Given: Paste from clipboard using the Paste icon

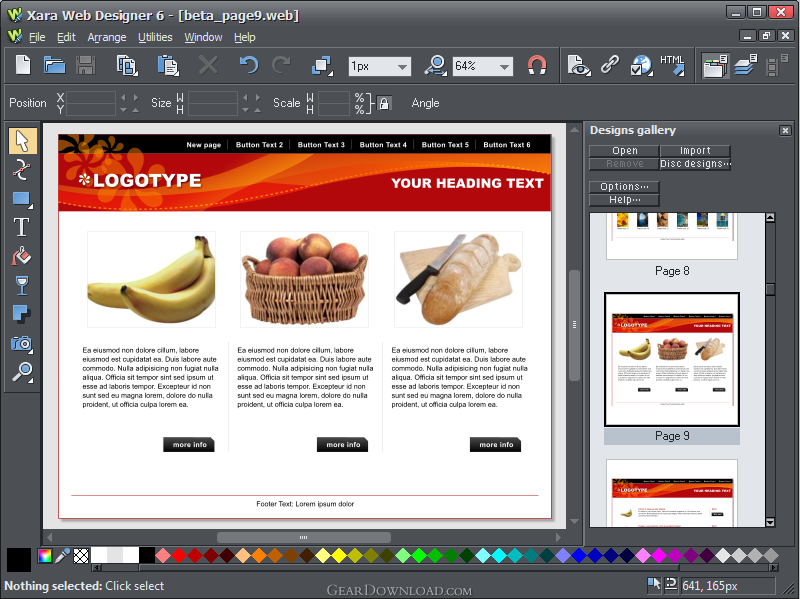Looking at the screenshot, I should (168, 66).
